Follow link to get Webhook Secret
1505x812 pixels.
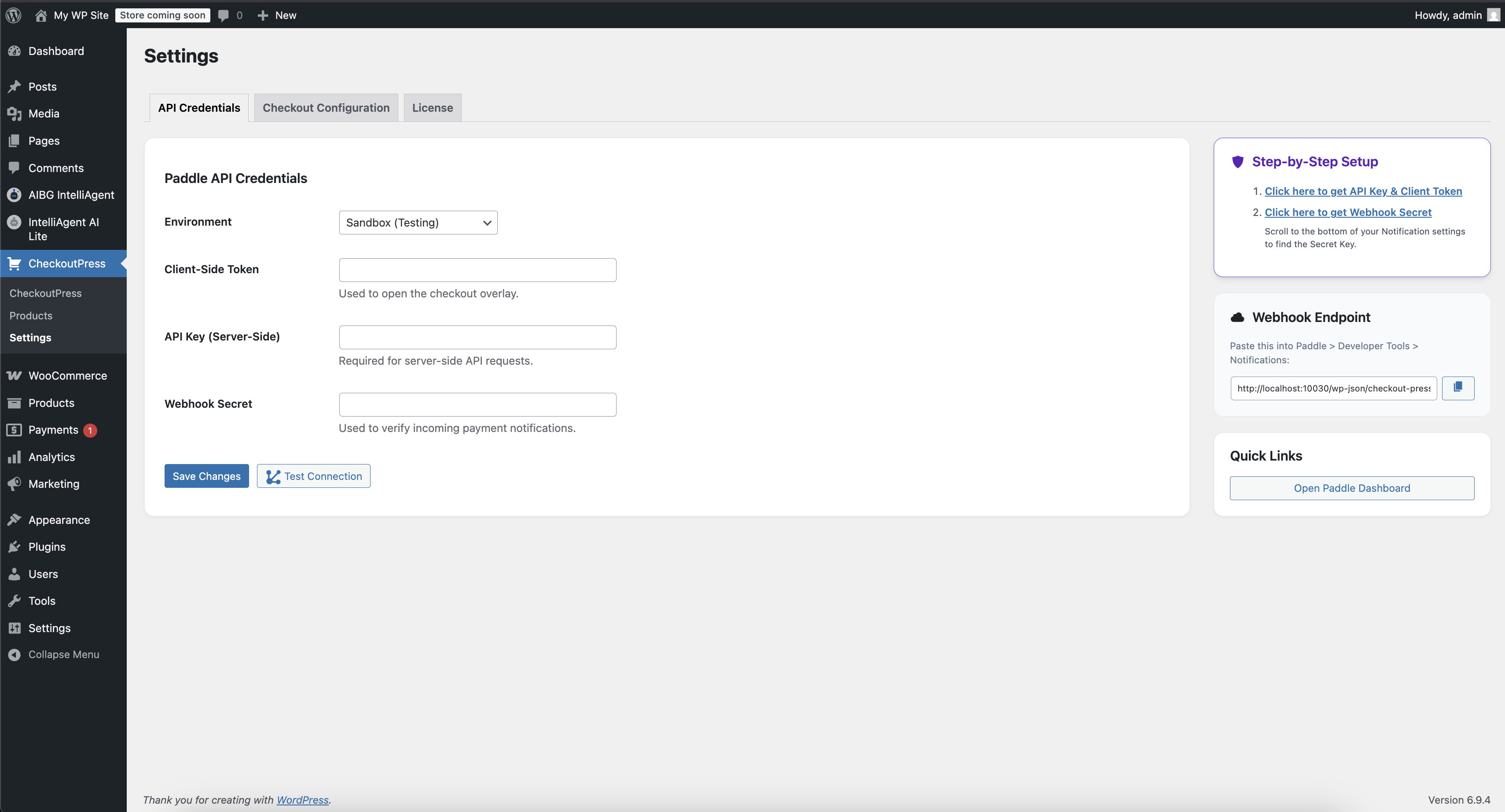tap(1348, 212)
